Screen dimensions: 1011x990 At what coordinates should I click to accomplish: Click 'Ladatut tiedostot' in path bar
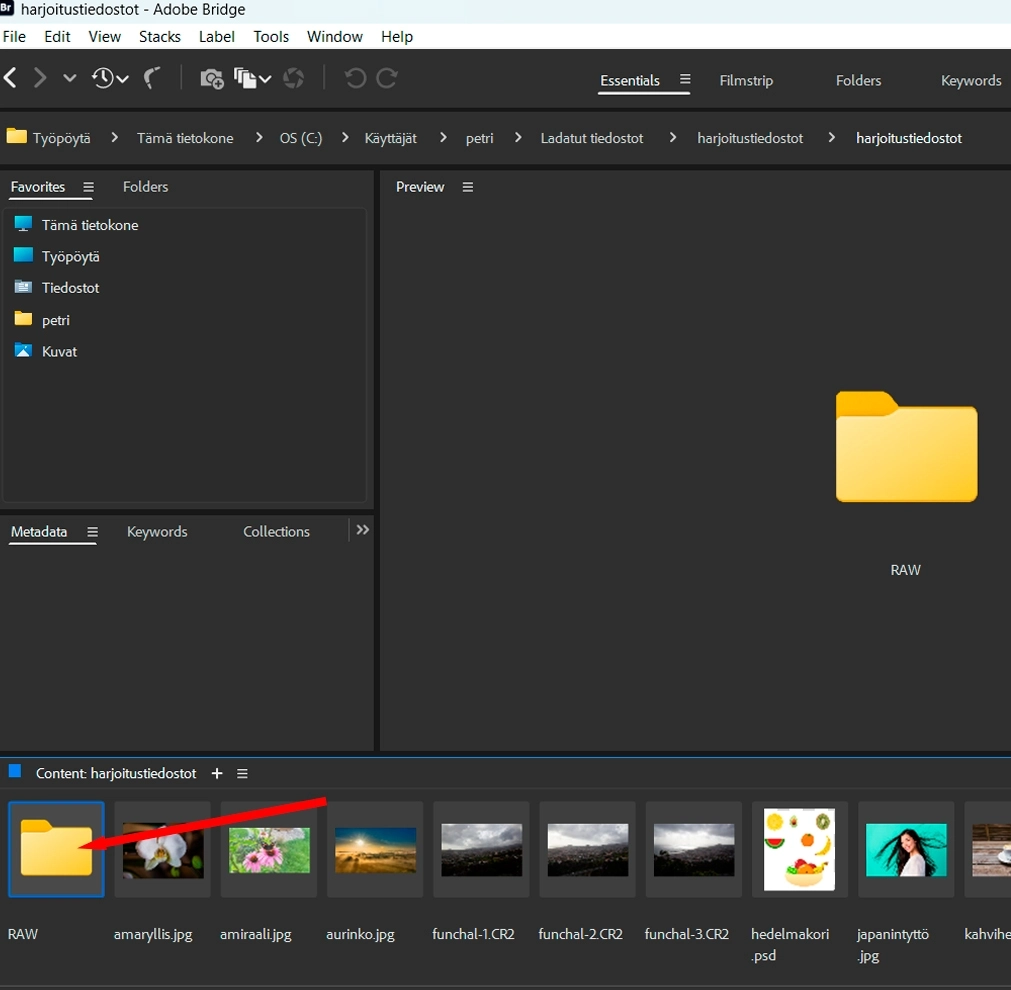[591, 138]
